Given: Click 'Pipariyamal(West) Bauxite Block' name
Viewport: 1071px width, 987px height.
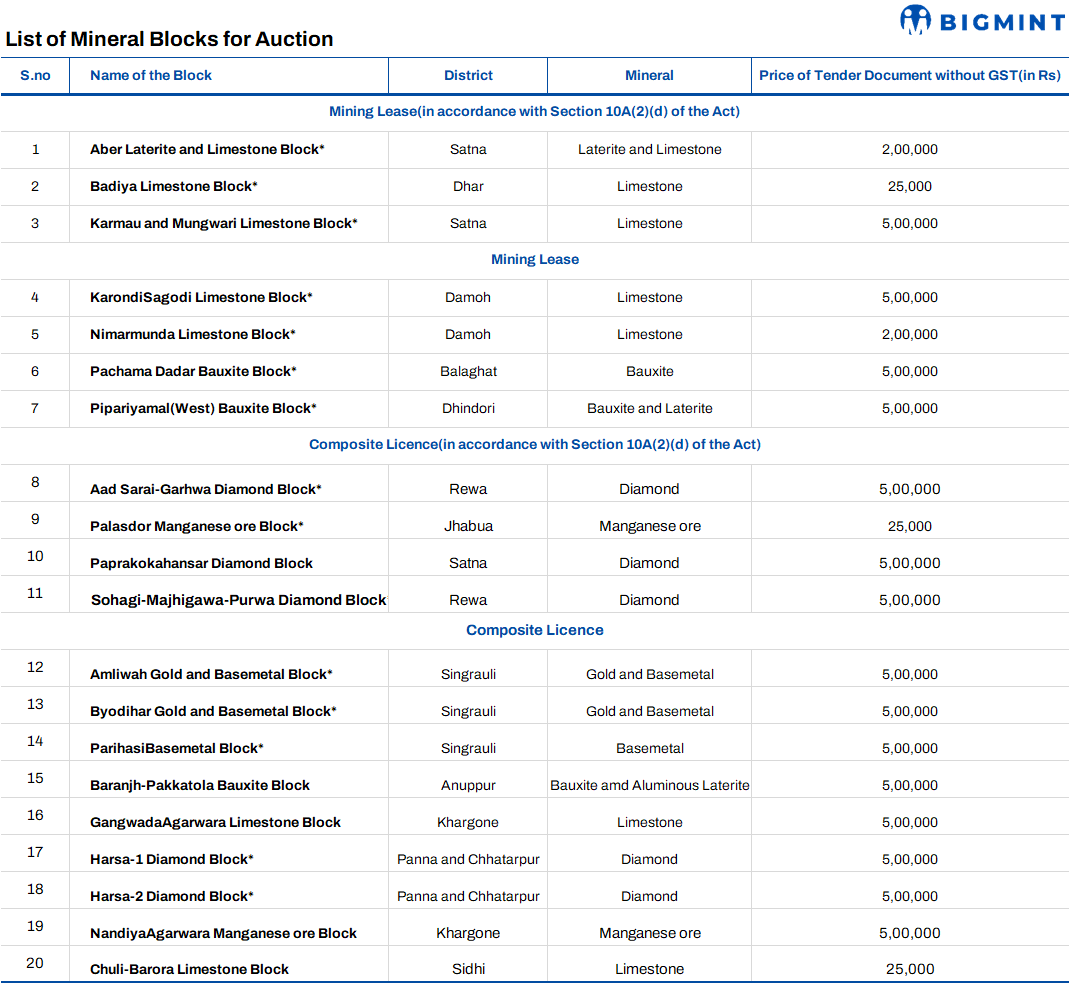Looking at the screenshot, I should pyautogui.click(x=203, y=408).
